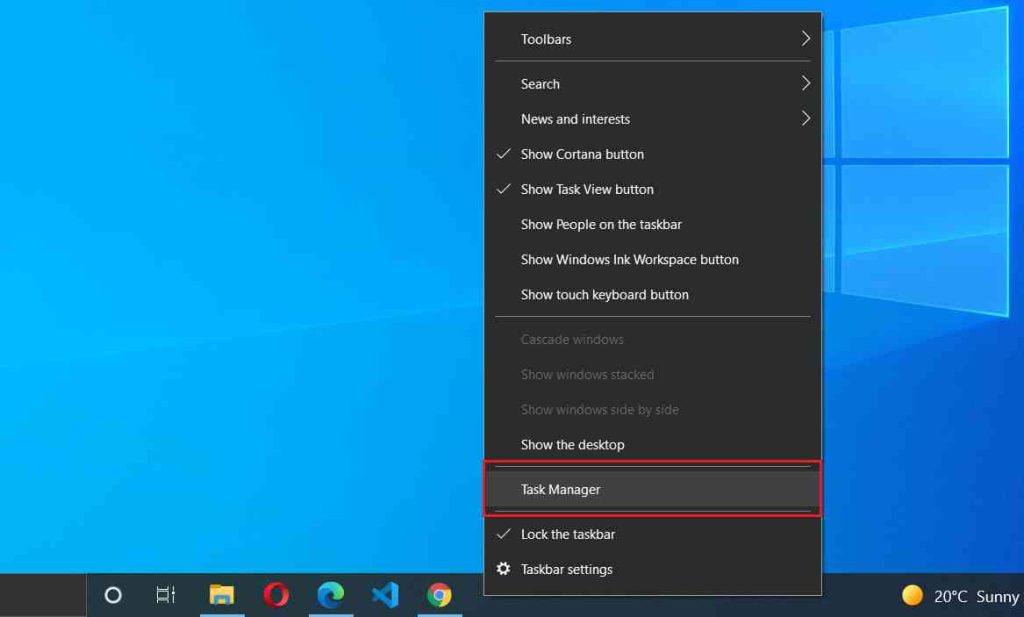This screenshot has width=1024, height=617.
Task: Click Show Windows Ink Workspace button option
Action: [x=629, y=259]
